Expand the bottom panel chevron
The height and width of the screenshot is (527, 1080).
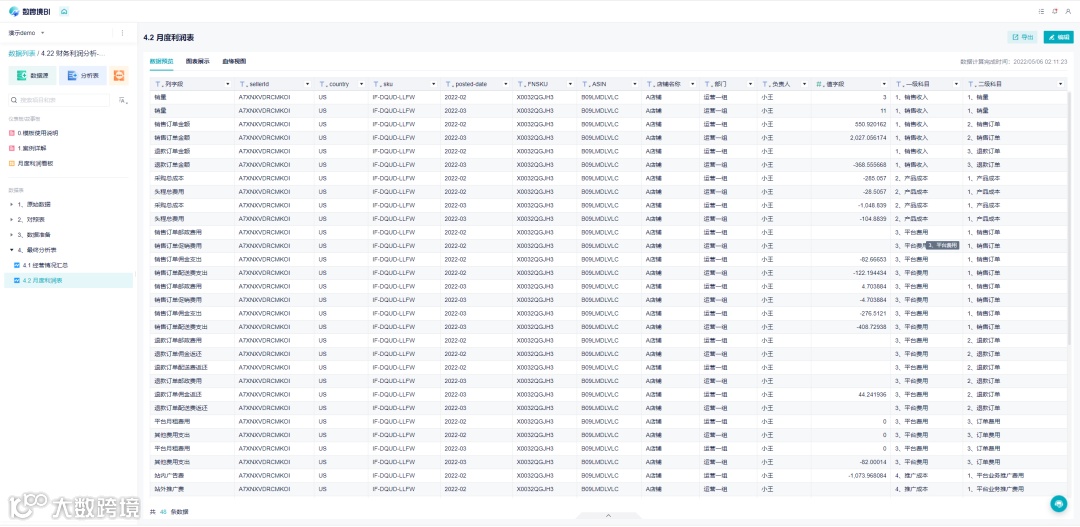[608, 515]
